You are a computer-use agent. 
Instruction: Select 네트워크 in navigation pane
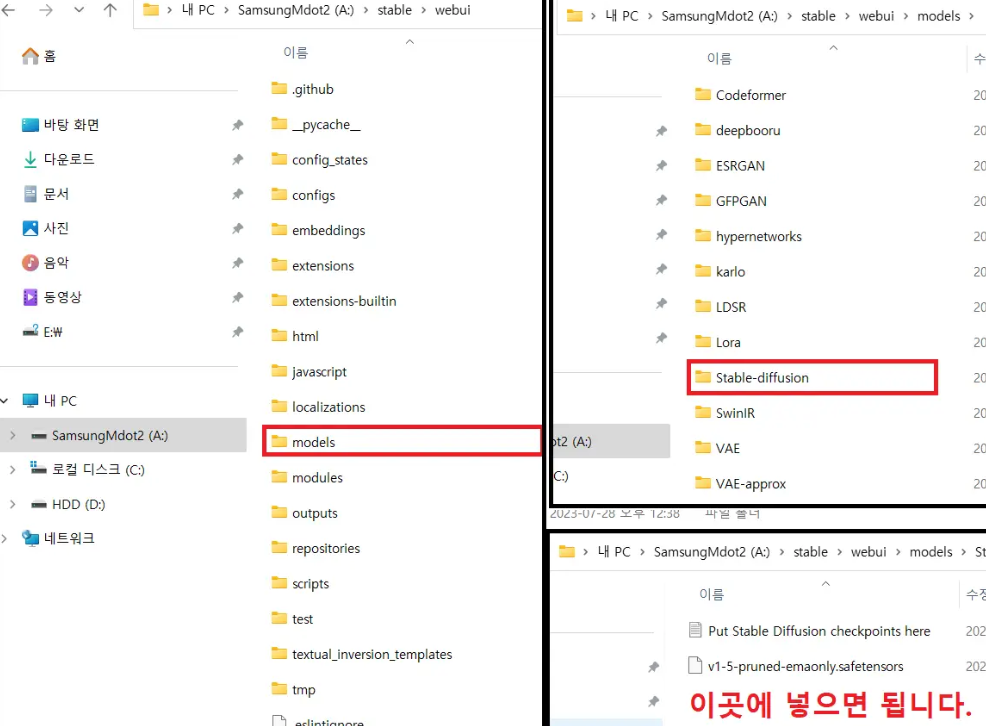click(58, 538)
